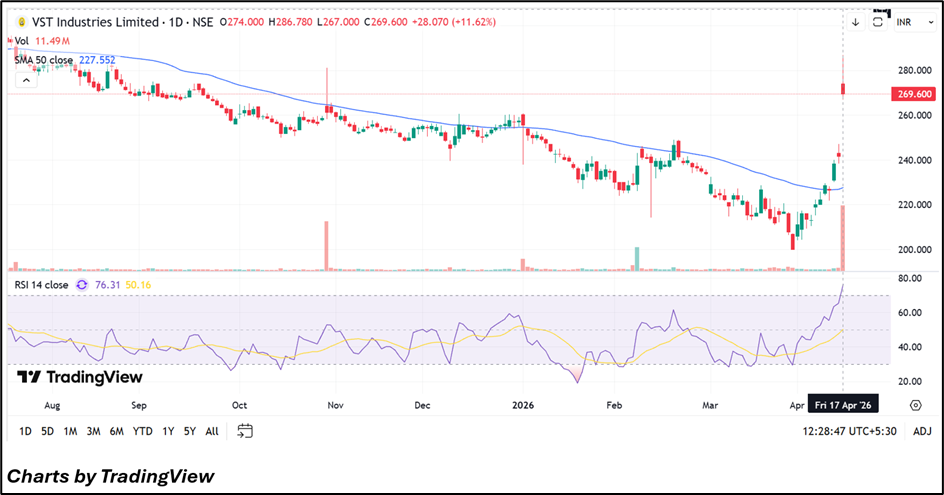Image resolution: width=944 pixels, height=495 pixels.
Task: Select the 3M time range
Action: pos(93,431)
